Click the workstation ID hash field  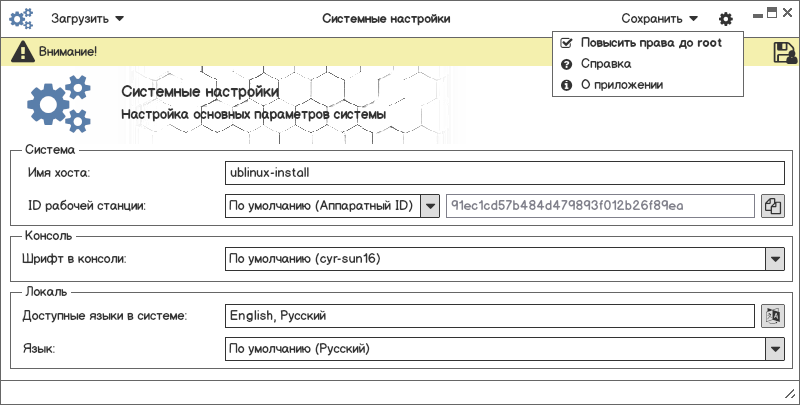[x=600, y=206]
